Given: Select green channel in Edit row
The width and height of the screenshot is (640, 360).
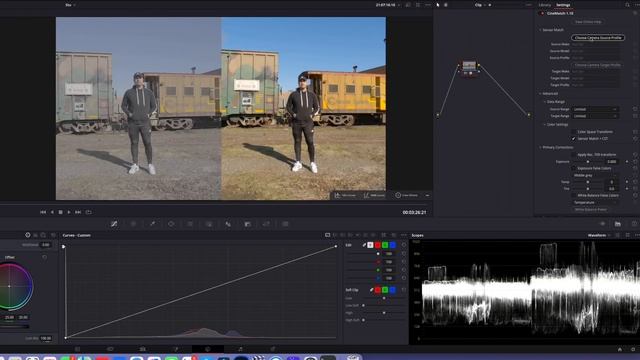Looking at the screenshot, I should coord(385,245).
